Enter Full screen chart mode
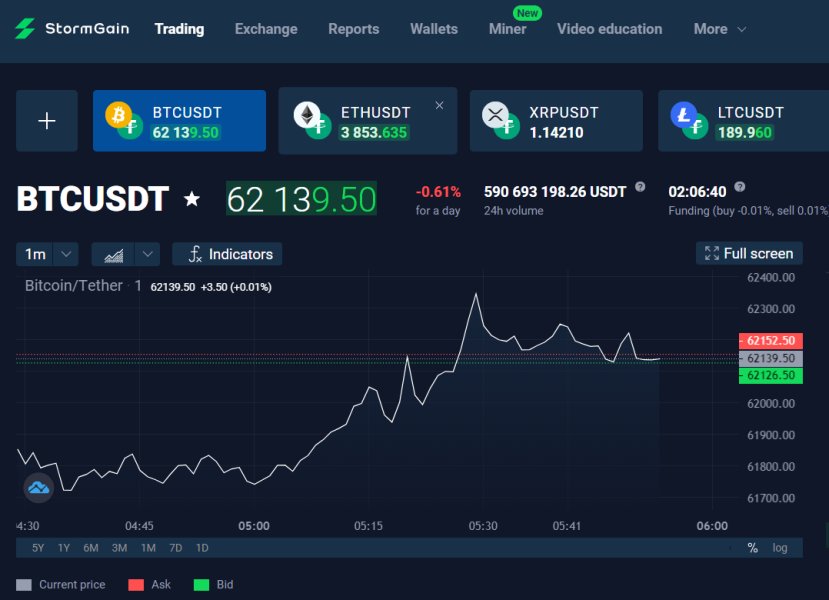The height and width of the screenshot is (600, 829). point(749,253)
